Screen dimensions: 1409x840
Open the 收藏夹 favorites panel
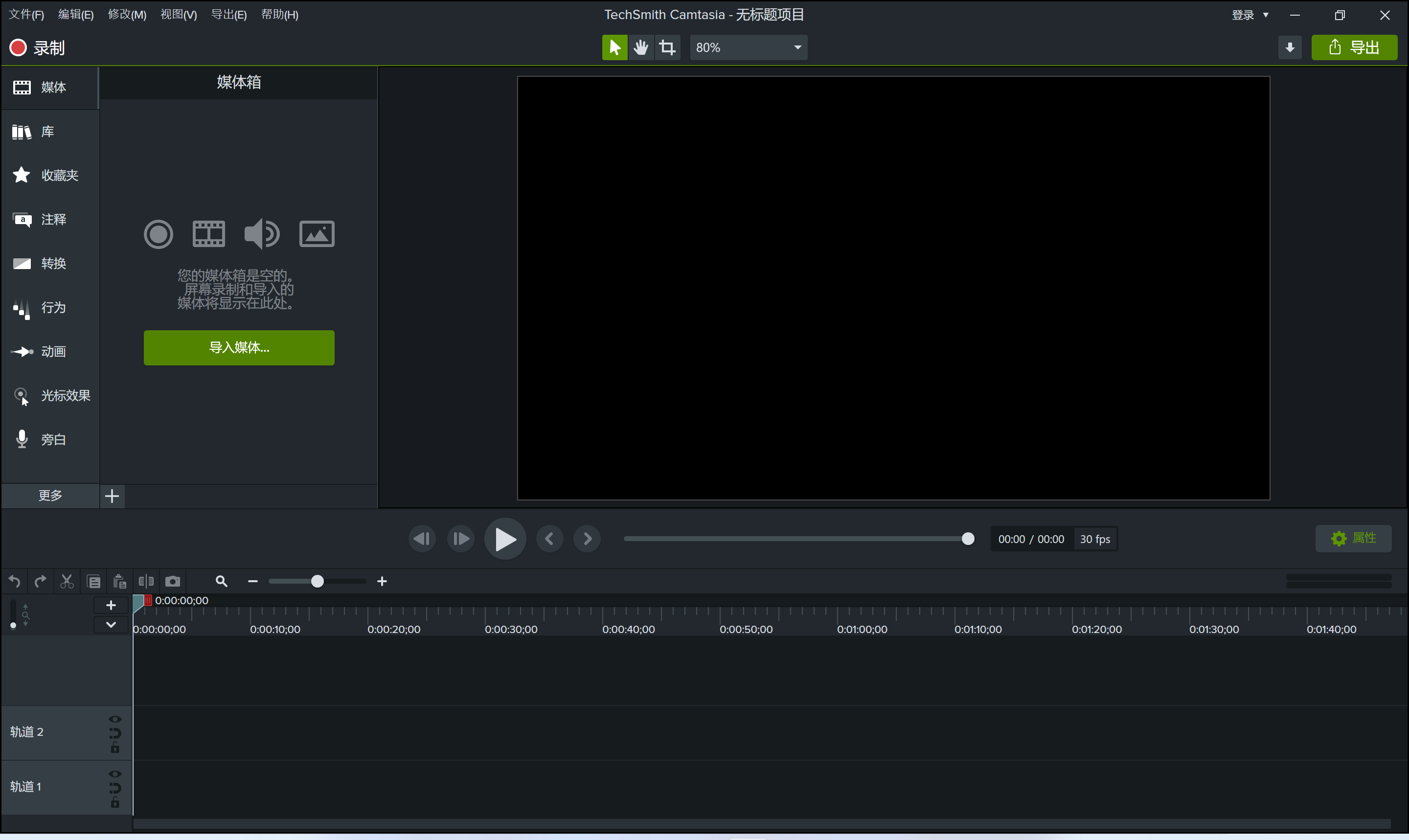click(x=50, y=176)
